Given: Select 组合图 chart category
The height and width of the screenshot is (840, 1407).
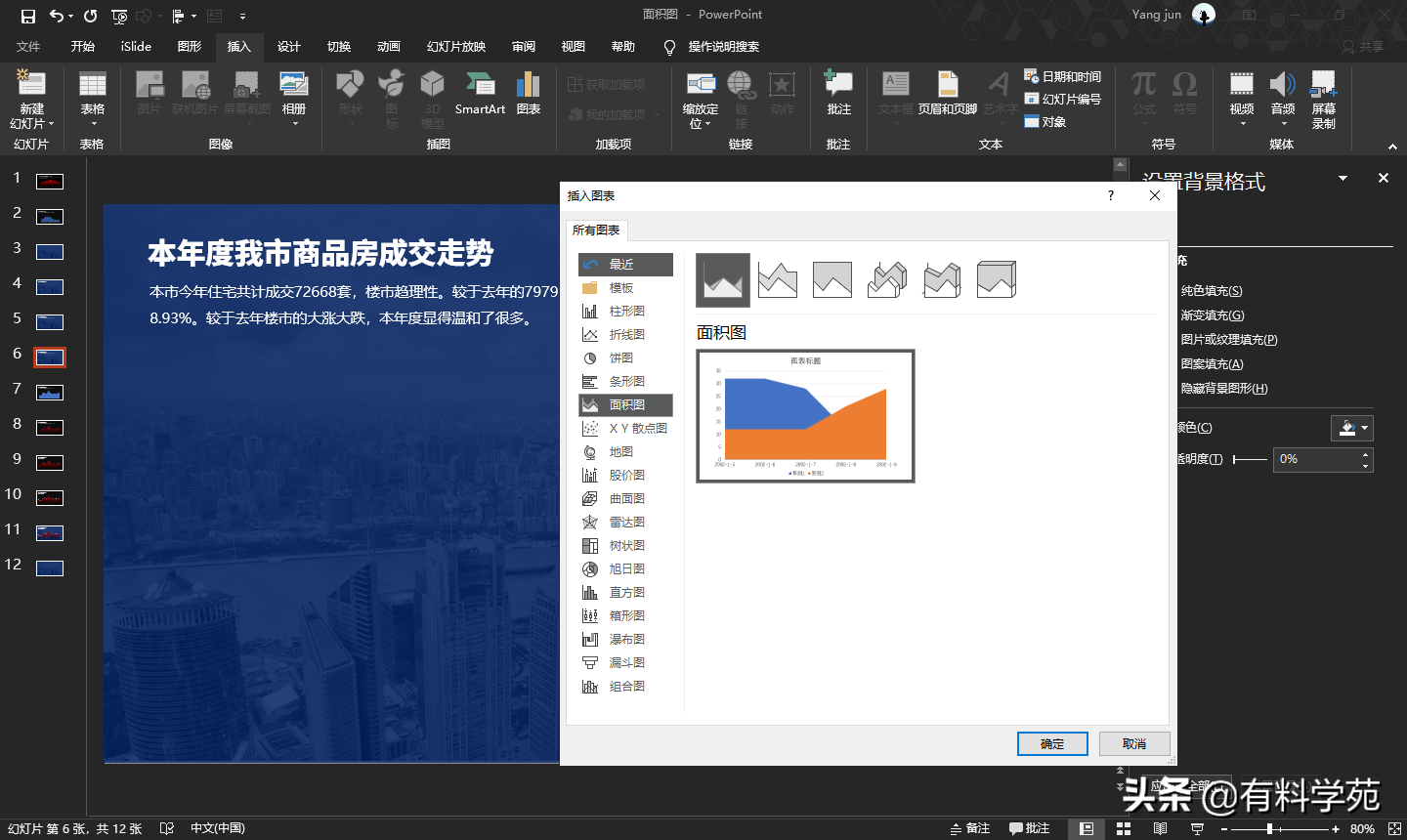Looking at the screenshot, I should coord(625,687).
